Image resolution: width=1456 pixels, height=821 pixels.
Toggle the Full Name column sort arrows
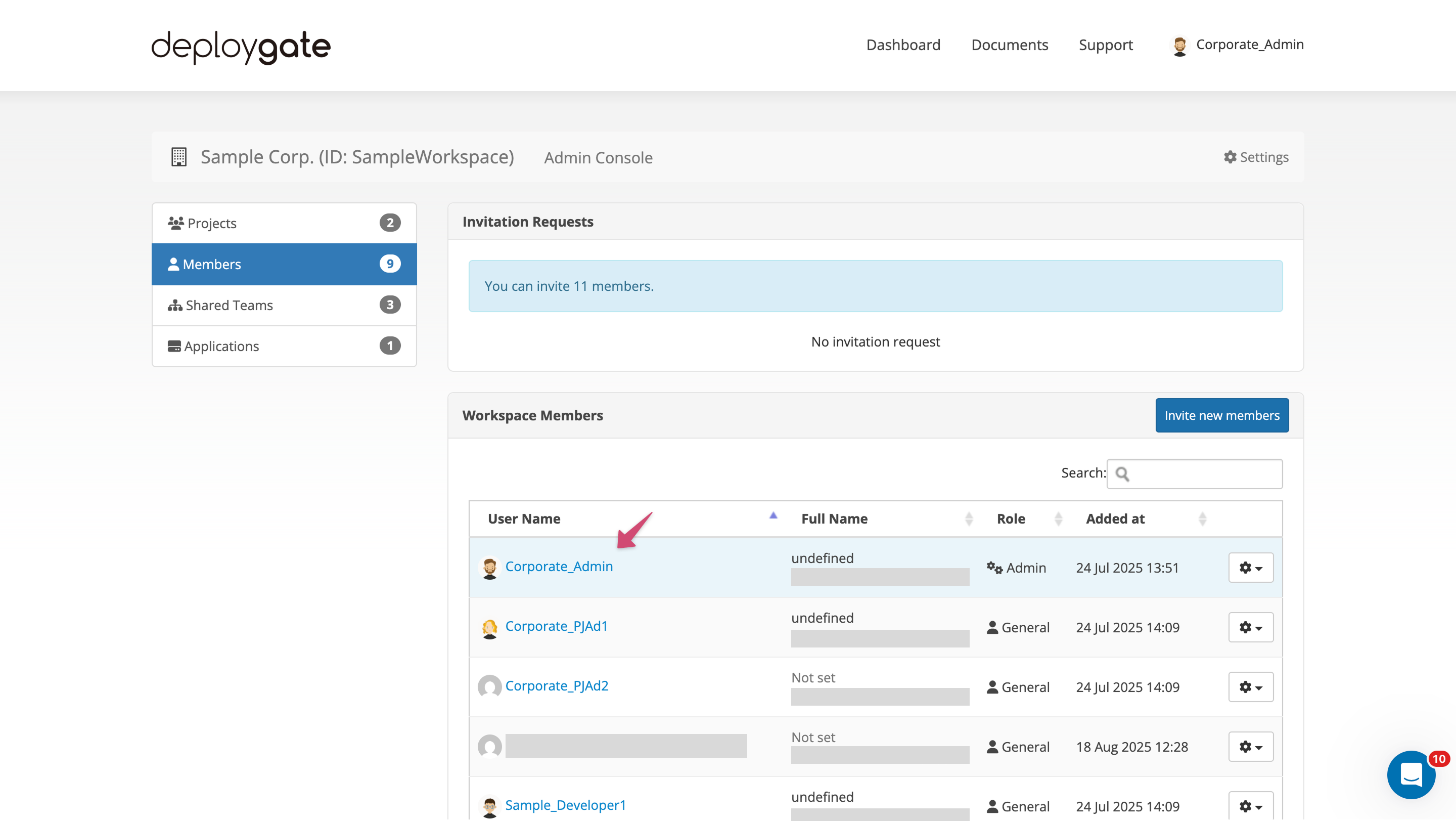(x=968, y=518)
